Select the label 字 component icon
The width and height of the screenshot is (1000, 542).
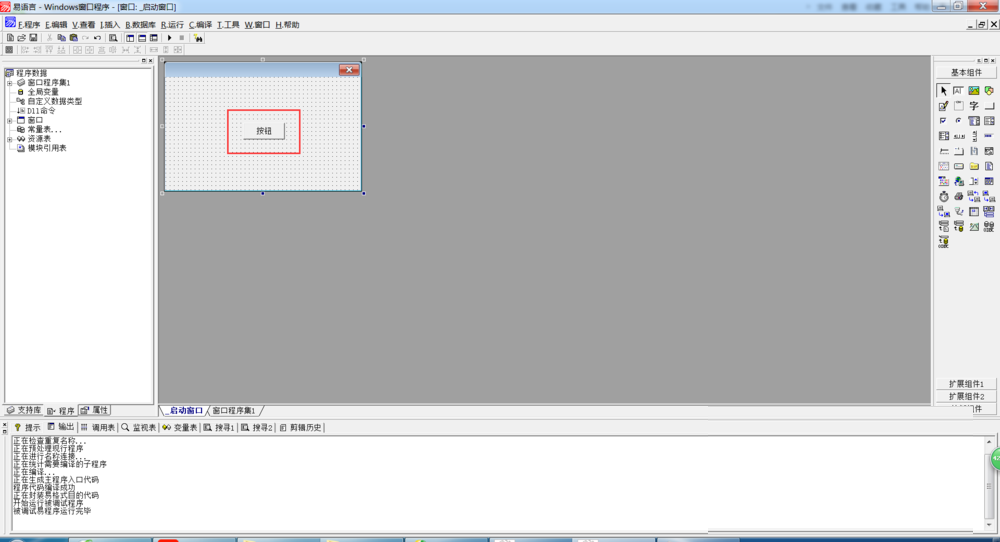(x=974, y=106)
